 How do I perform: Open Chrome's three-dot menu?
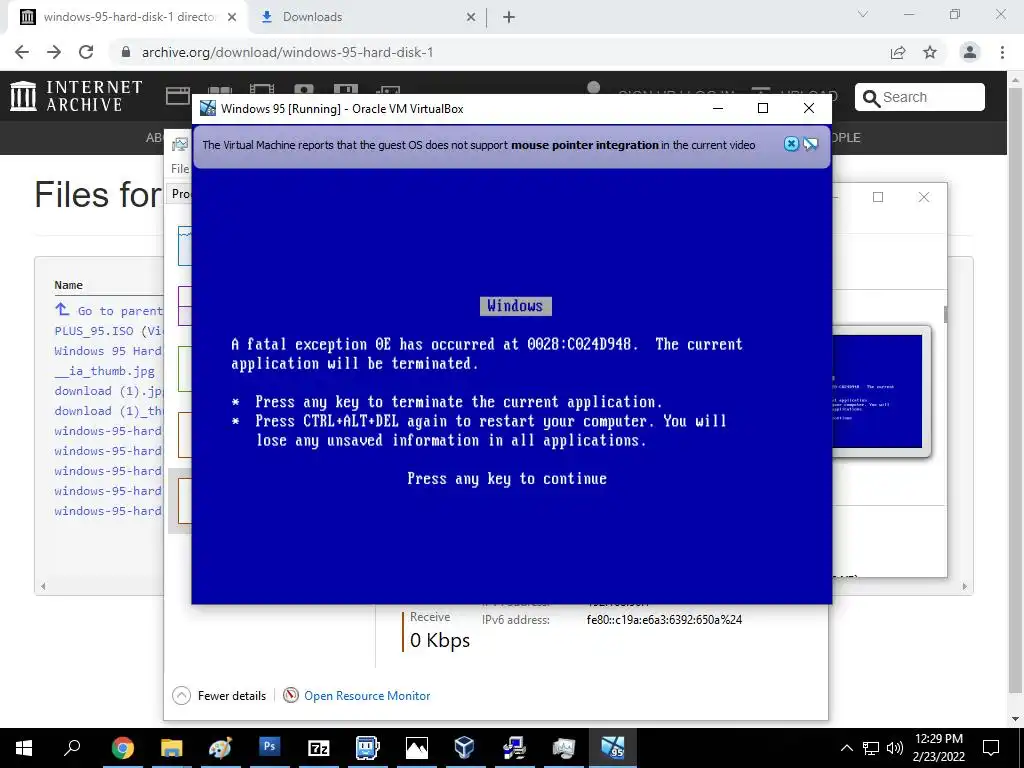[1002, 52]
